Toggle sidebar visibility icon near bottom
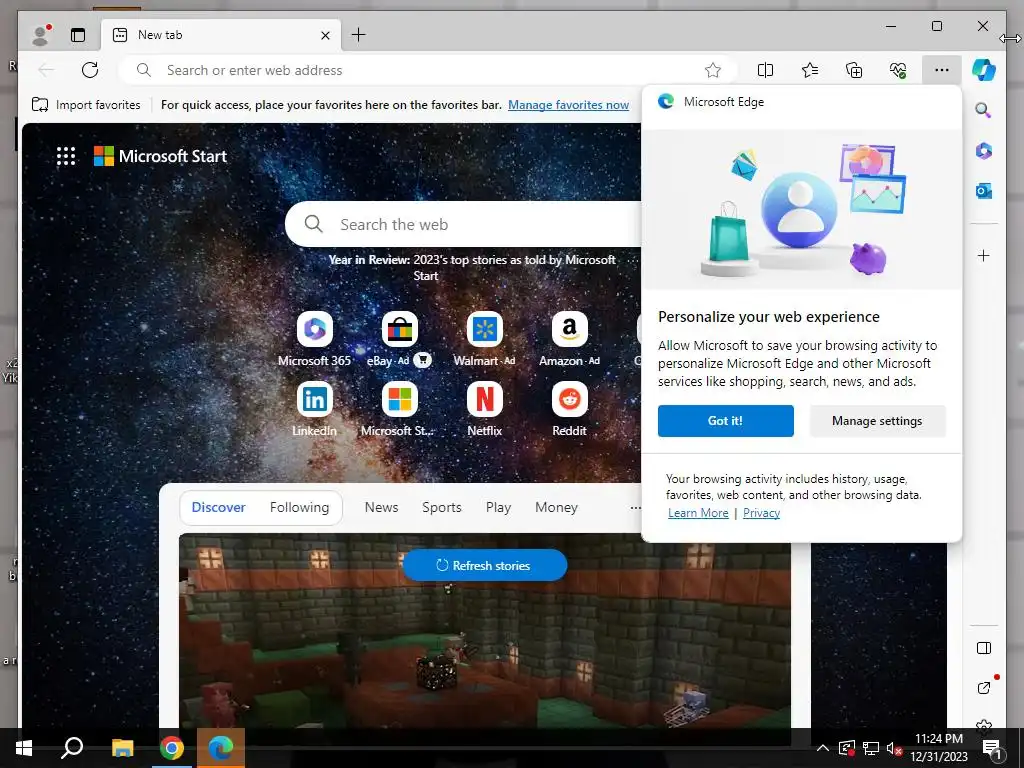 pos(984,648)
